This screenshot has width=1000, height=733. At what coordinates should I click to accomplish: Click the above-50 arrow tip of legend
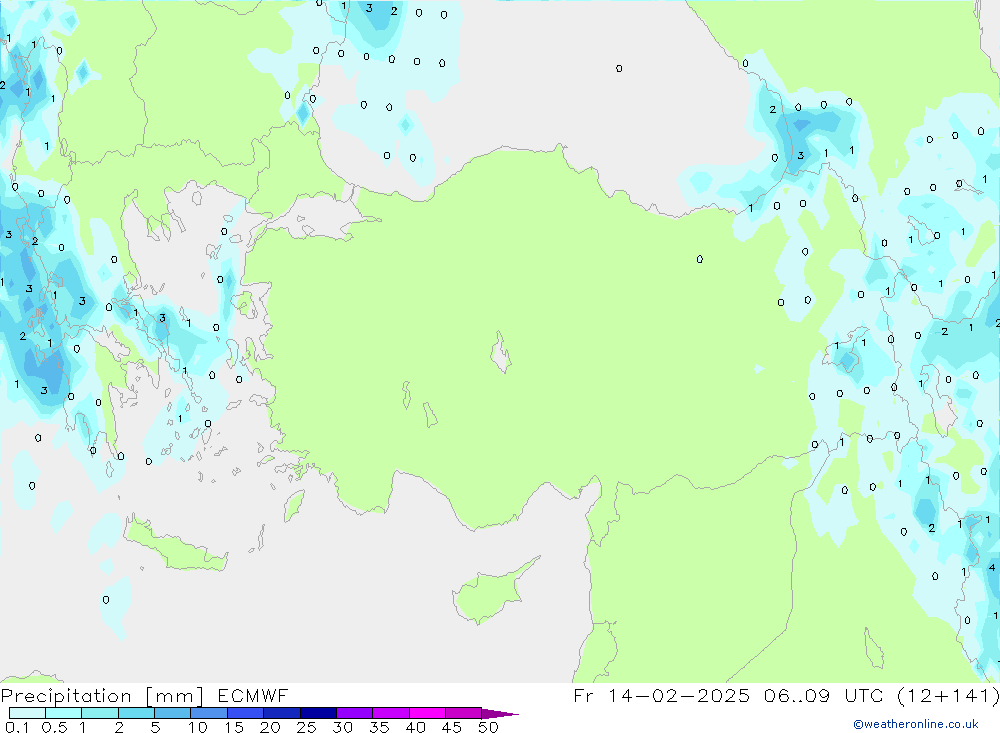click(x=499, y=714)
